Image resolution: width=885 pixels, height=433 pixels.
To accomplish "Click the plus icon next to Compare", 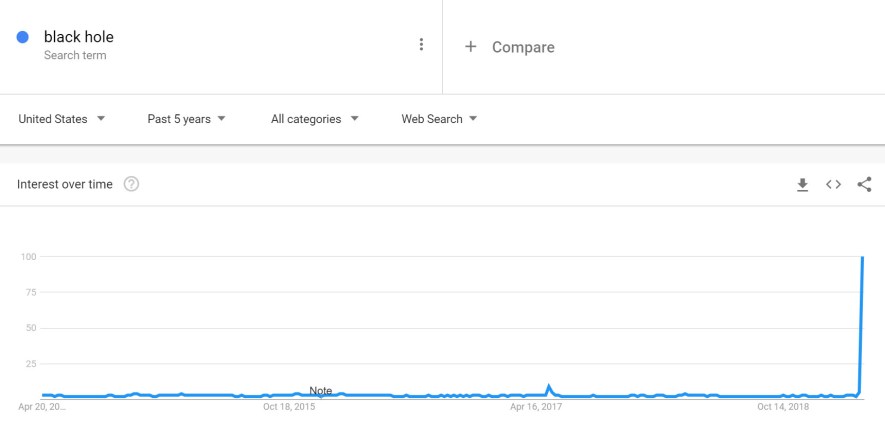I will coord(470,47).
